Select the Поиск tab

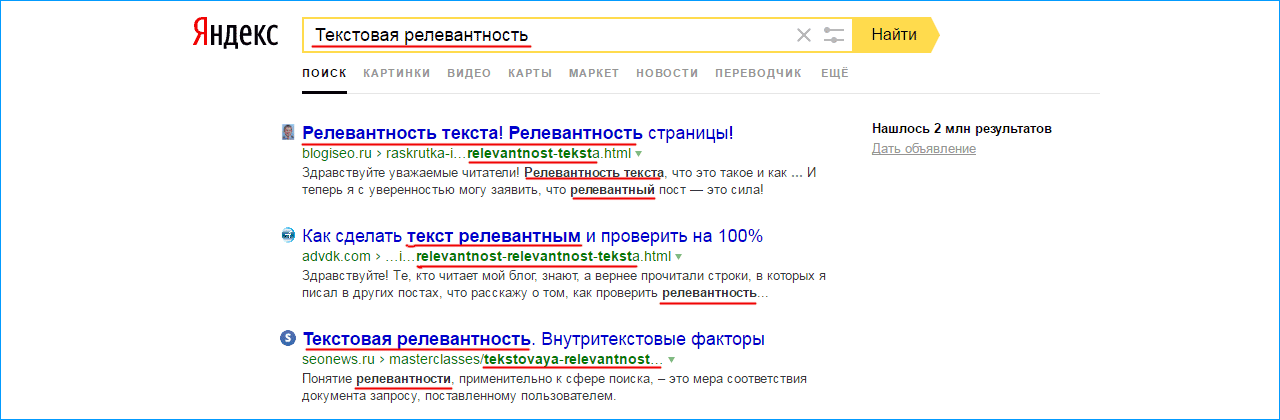tap(324, 73)
